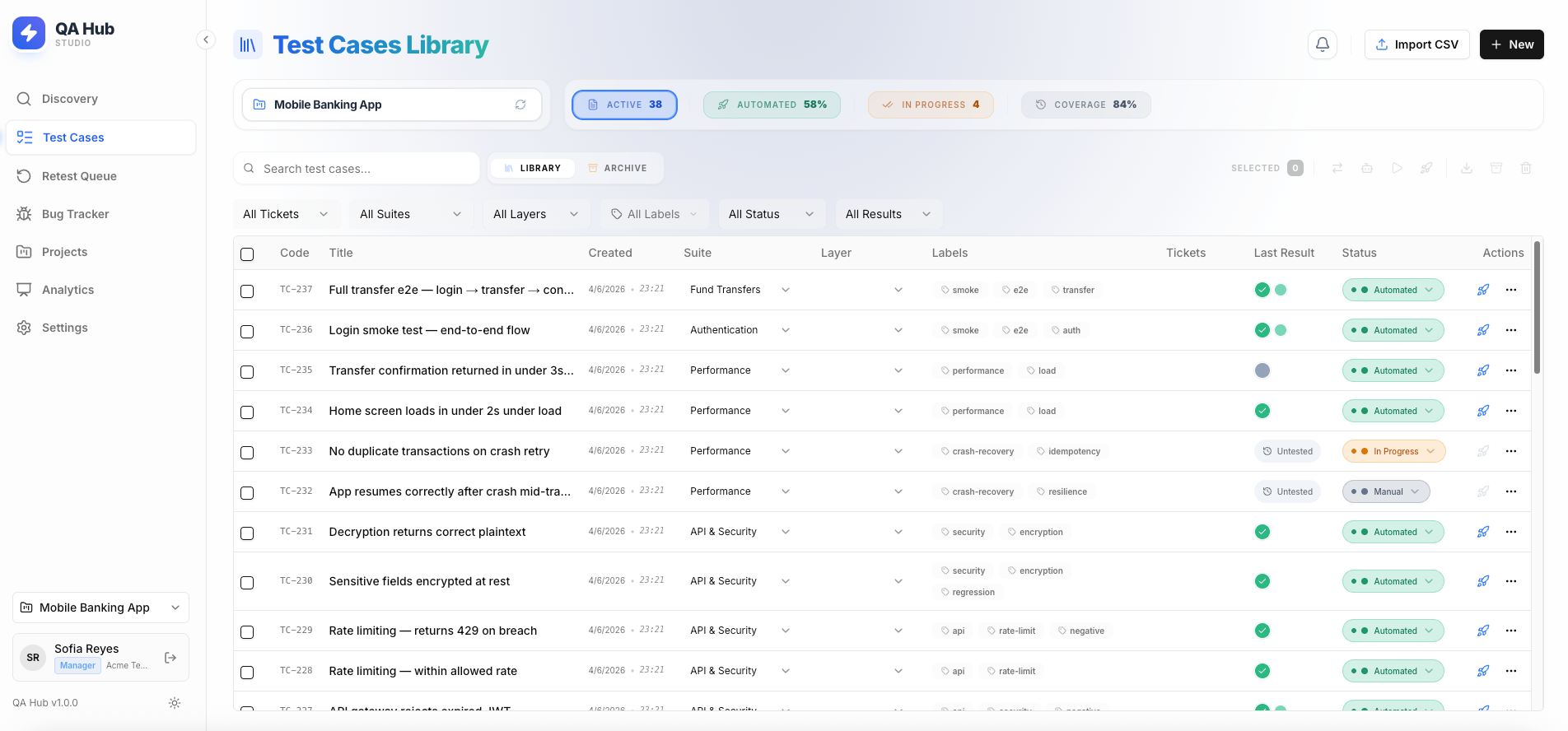Viewport: 1568px width, 731px height.
Task: Check the box for TC-236
Action: click(x=247, y=332)
